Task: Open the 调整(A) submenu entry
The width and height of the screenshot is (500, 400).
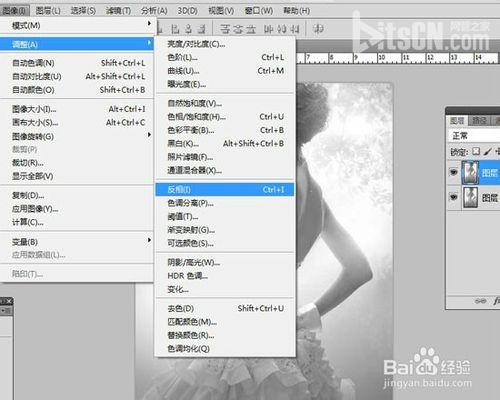Action: 77,44
